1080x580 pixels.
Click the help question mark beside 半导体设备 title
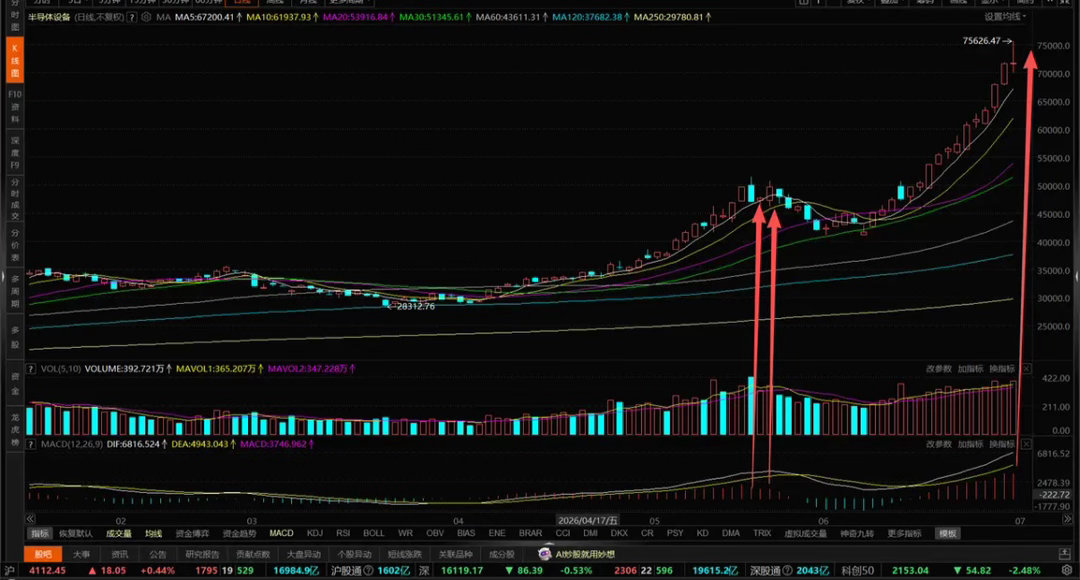pos(132,17)
